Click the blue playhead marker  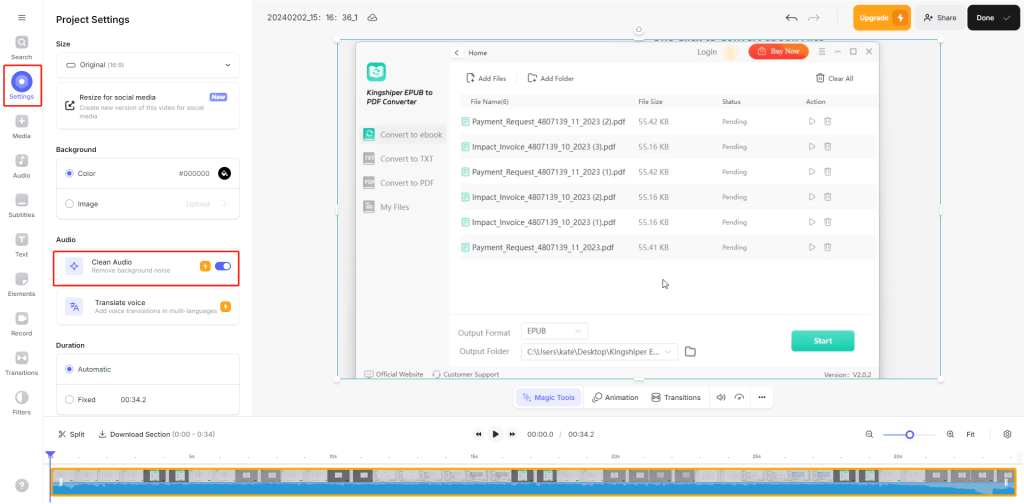50,454
